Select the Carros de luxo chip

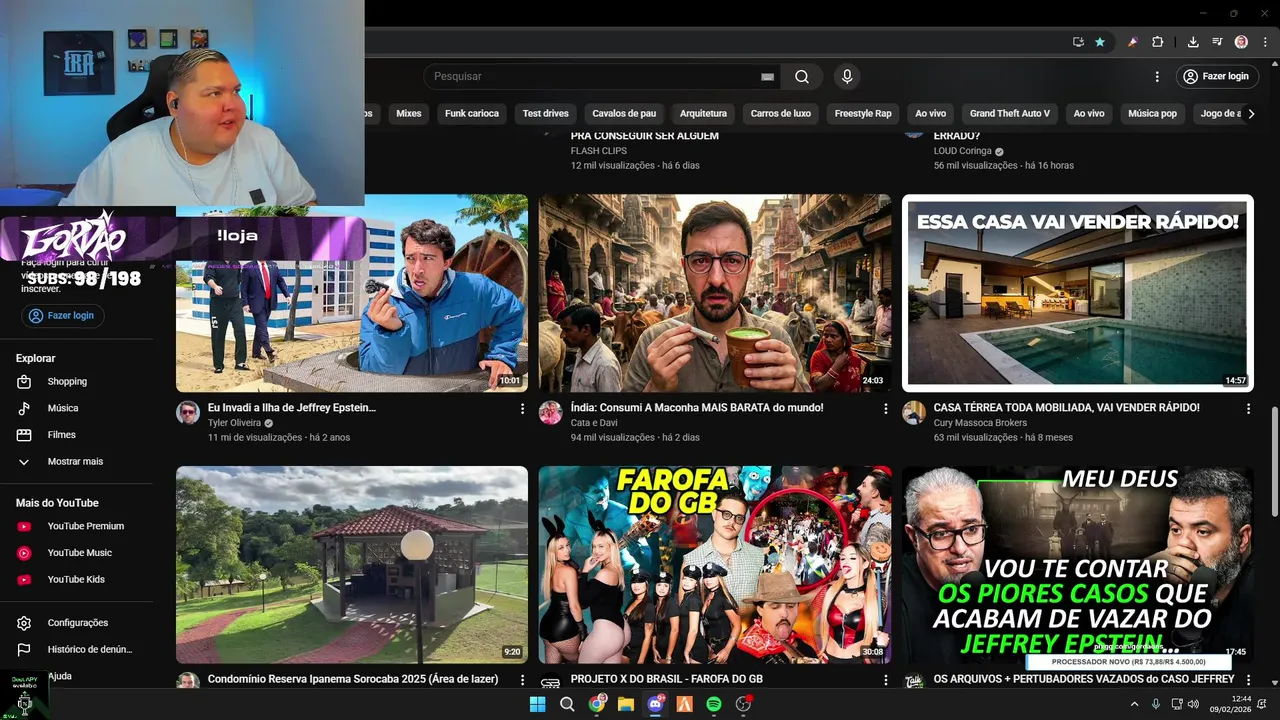[781, 114]
